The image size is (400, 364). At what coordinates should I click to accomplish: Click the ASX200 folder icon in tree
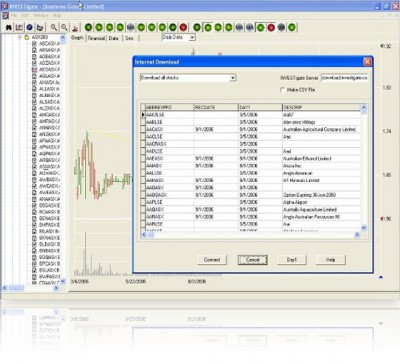coord(27,37)
